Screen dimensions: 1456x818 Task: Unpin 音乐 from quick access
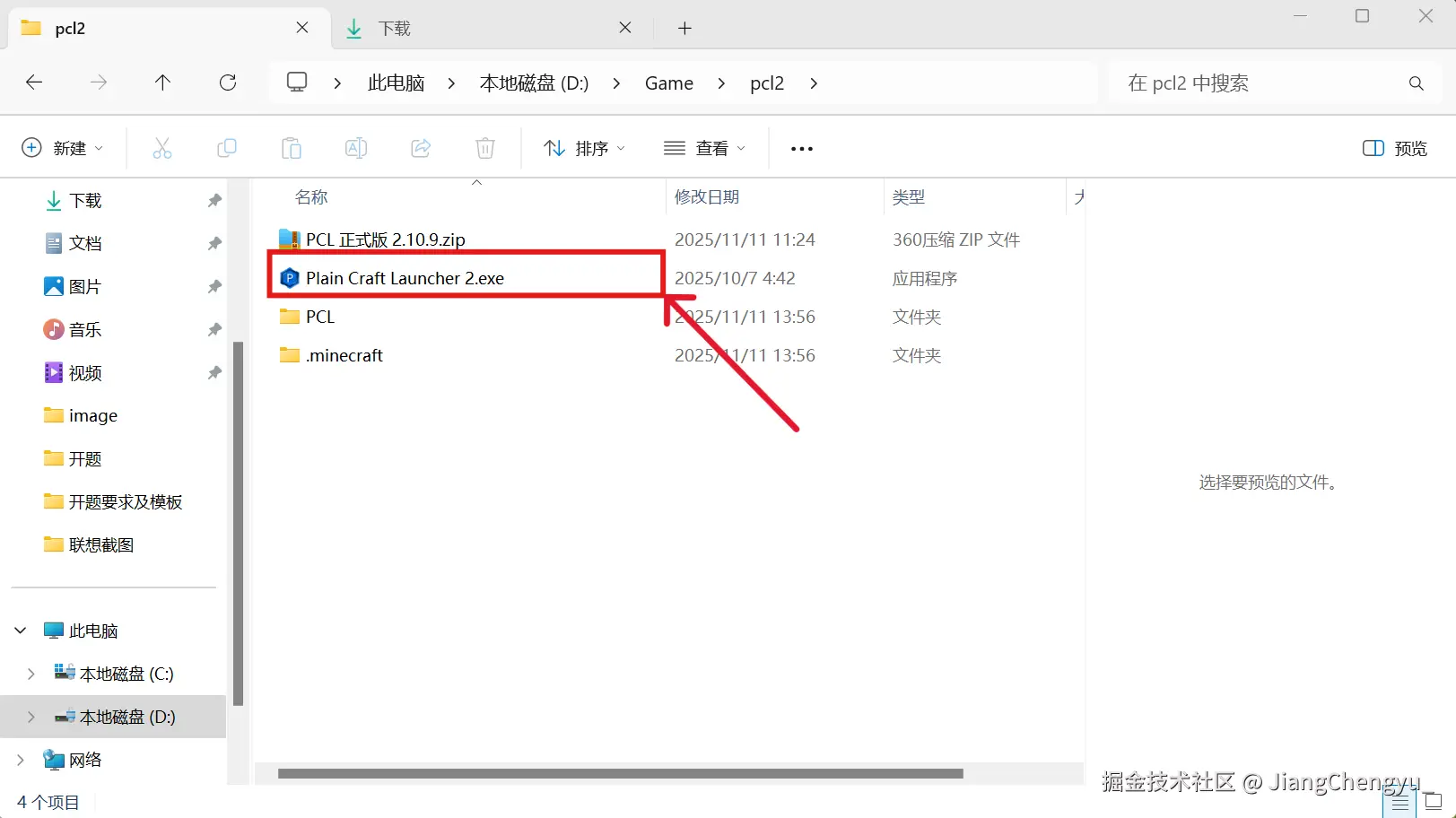214,329
